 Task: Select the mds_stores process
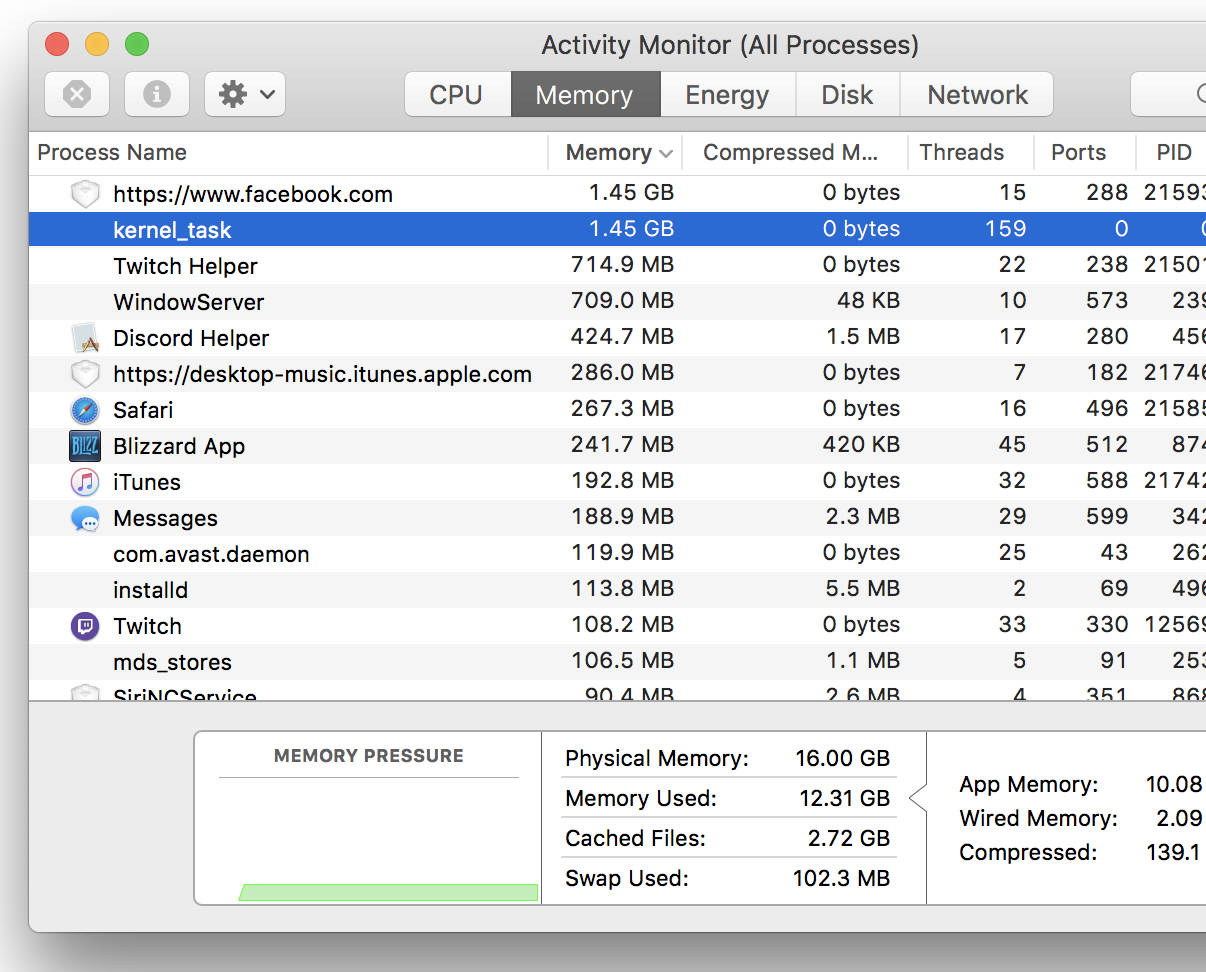tap(172, 662)
